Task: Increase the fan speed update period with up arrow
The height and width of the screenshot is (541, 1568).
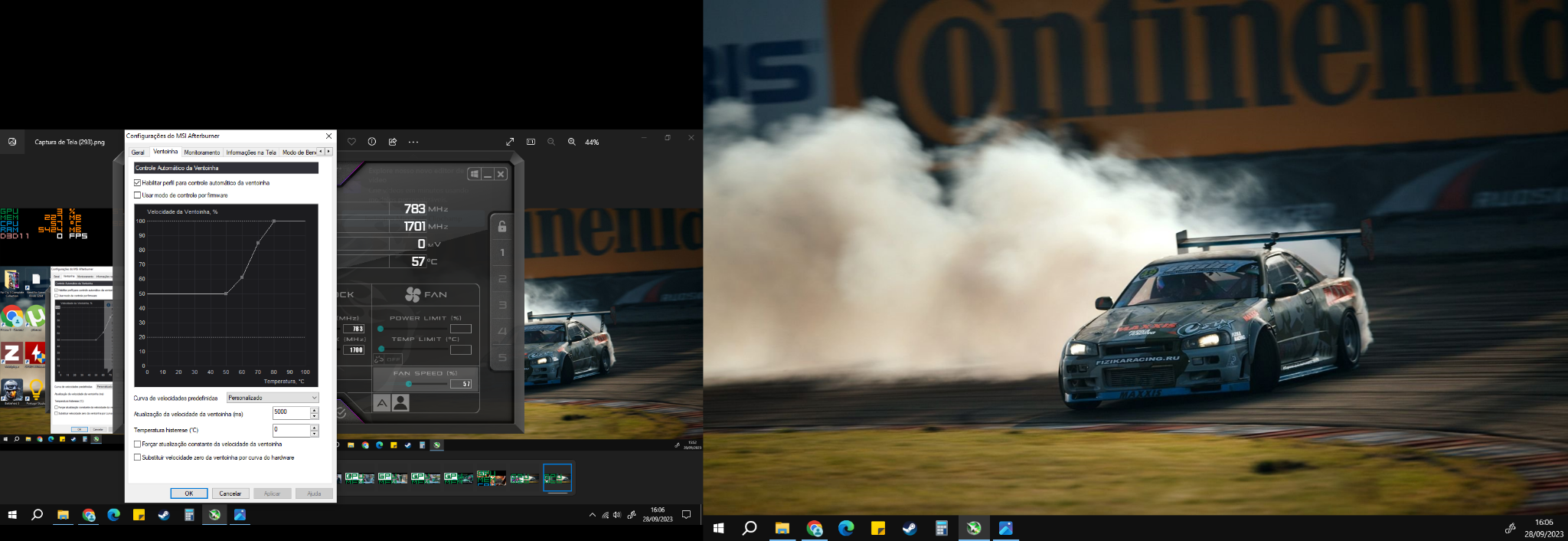Action: pyautogui.click(x=314, y=410)
